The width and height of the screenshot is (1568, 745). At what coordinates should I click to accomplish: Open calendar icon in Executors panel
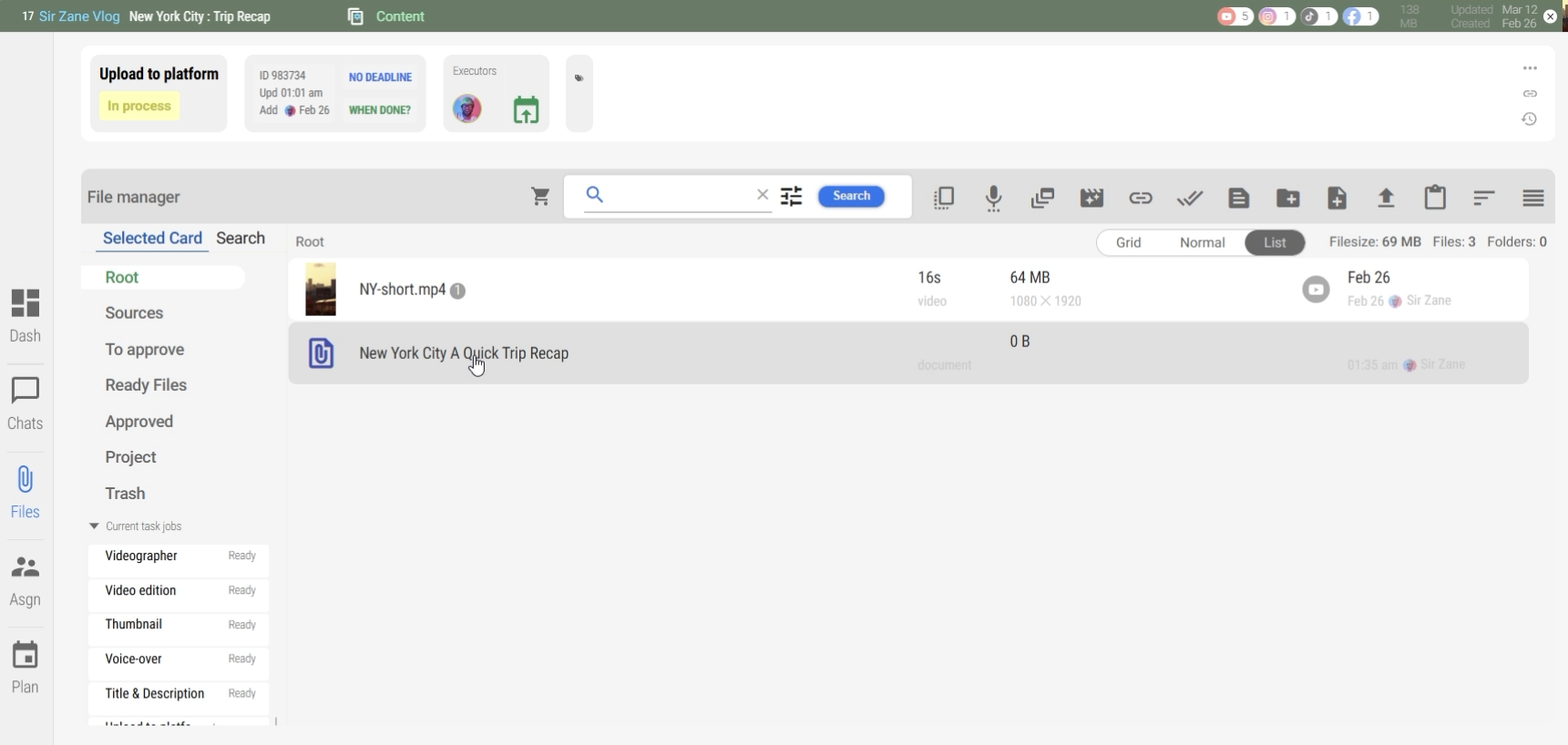coord(526,110)
